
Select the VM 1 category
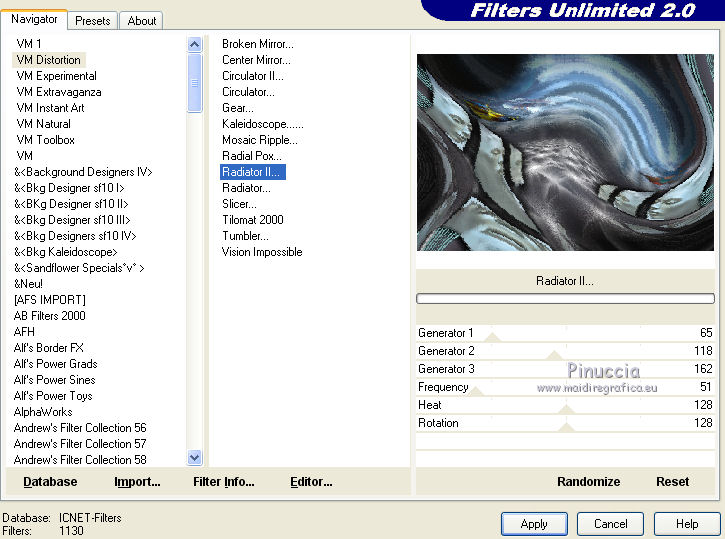[x=29, y=44]
